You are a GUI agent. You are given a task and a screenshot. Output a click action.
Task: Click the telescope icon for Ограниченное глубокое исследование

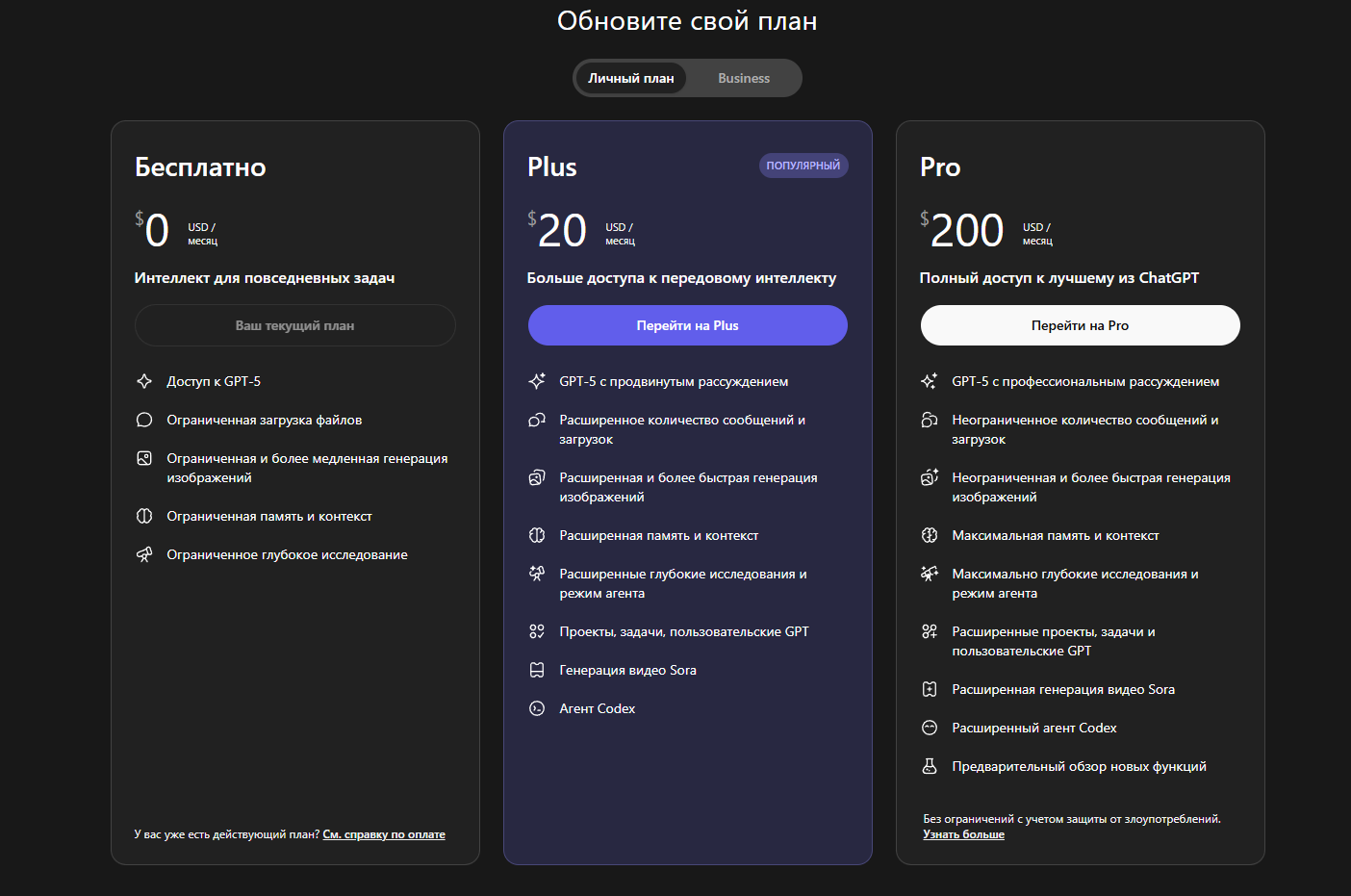(x=144, y=554)
